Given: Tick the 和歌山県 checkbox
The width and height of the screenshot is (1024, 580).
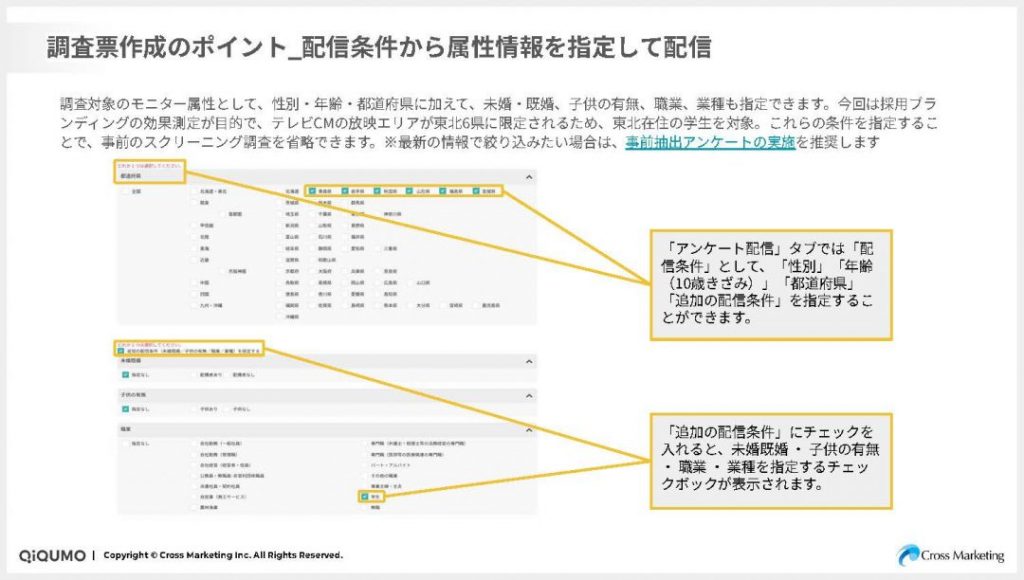Looking at the screenshot, I should tap(312, 260).
